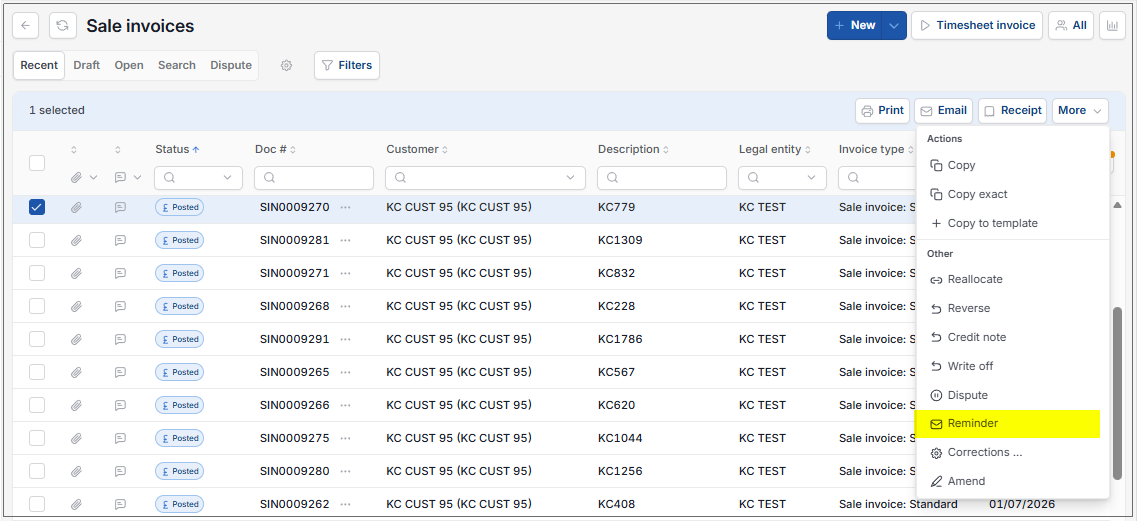The image size is (1137, 521).
Task: Toggle the select-all header checkbox
Action: (37, 163)
